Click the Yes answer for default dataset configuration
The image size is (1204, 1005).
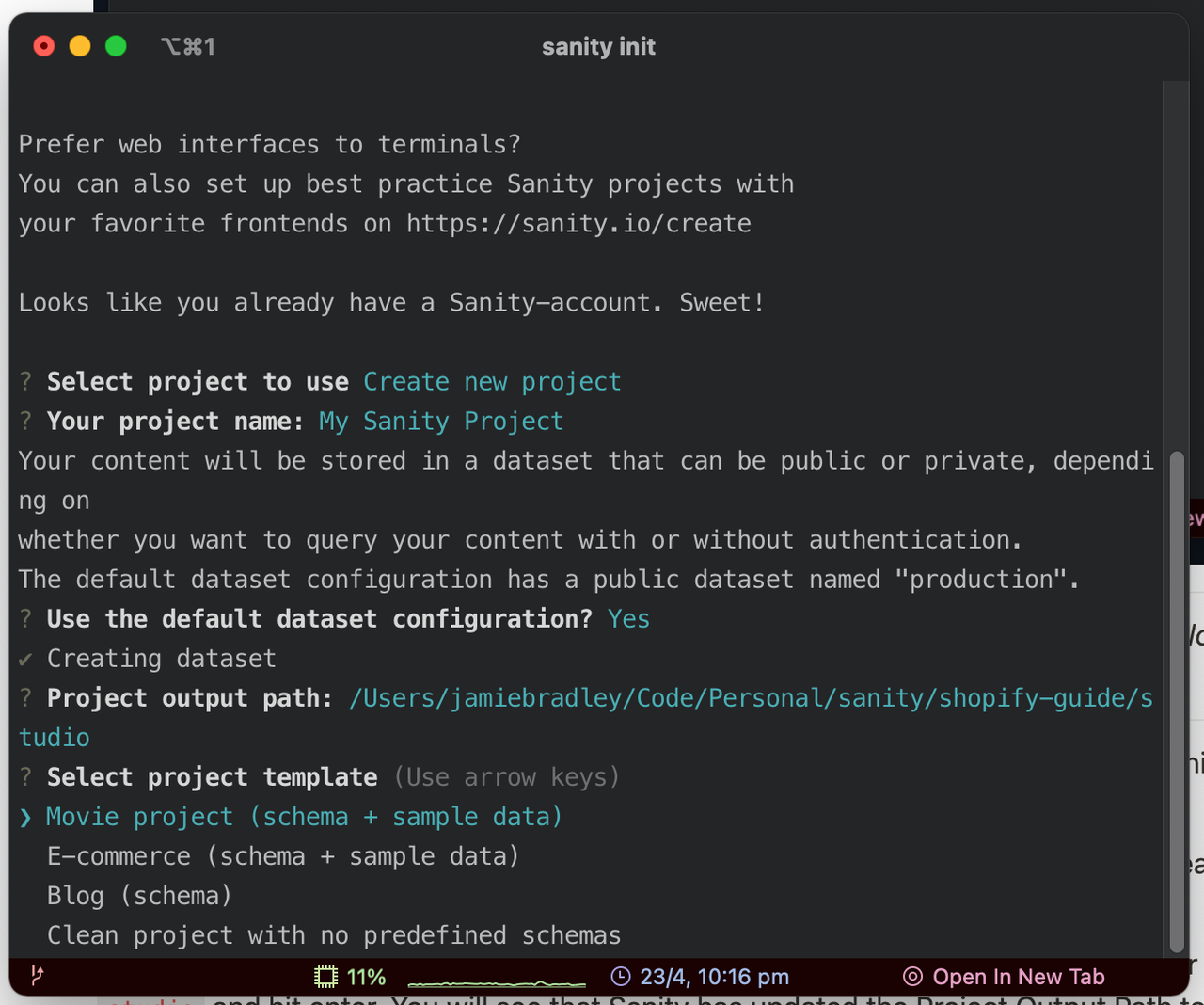pos(627,618)
